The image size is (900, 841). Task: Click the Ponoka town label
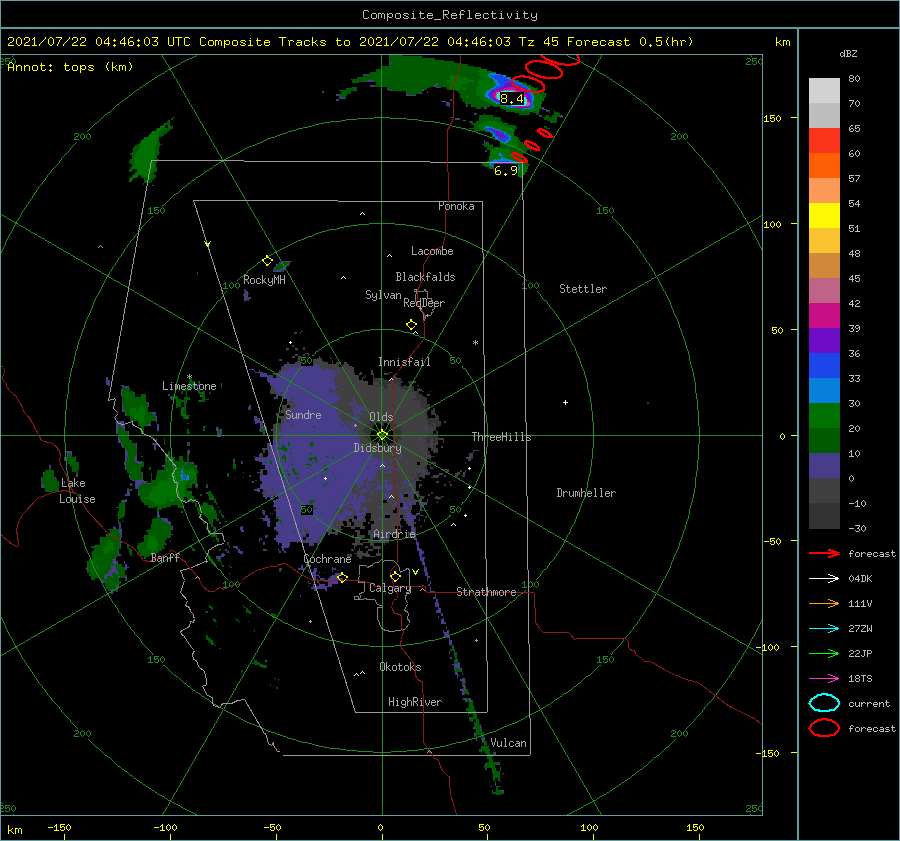pos(456,206)
